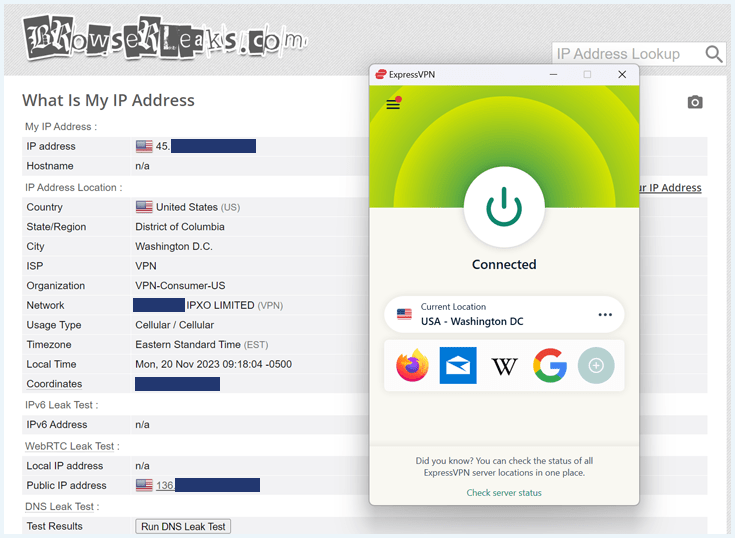
Task: Select 'Eastern Standard Time' timezone value
Action: click(188, 344)
